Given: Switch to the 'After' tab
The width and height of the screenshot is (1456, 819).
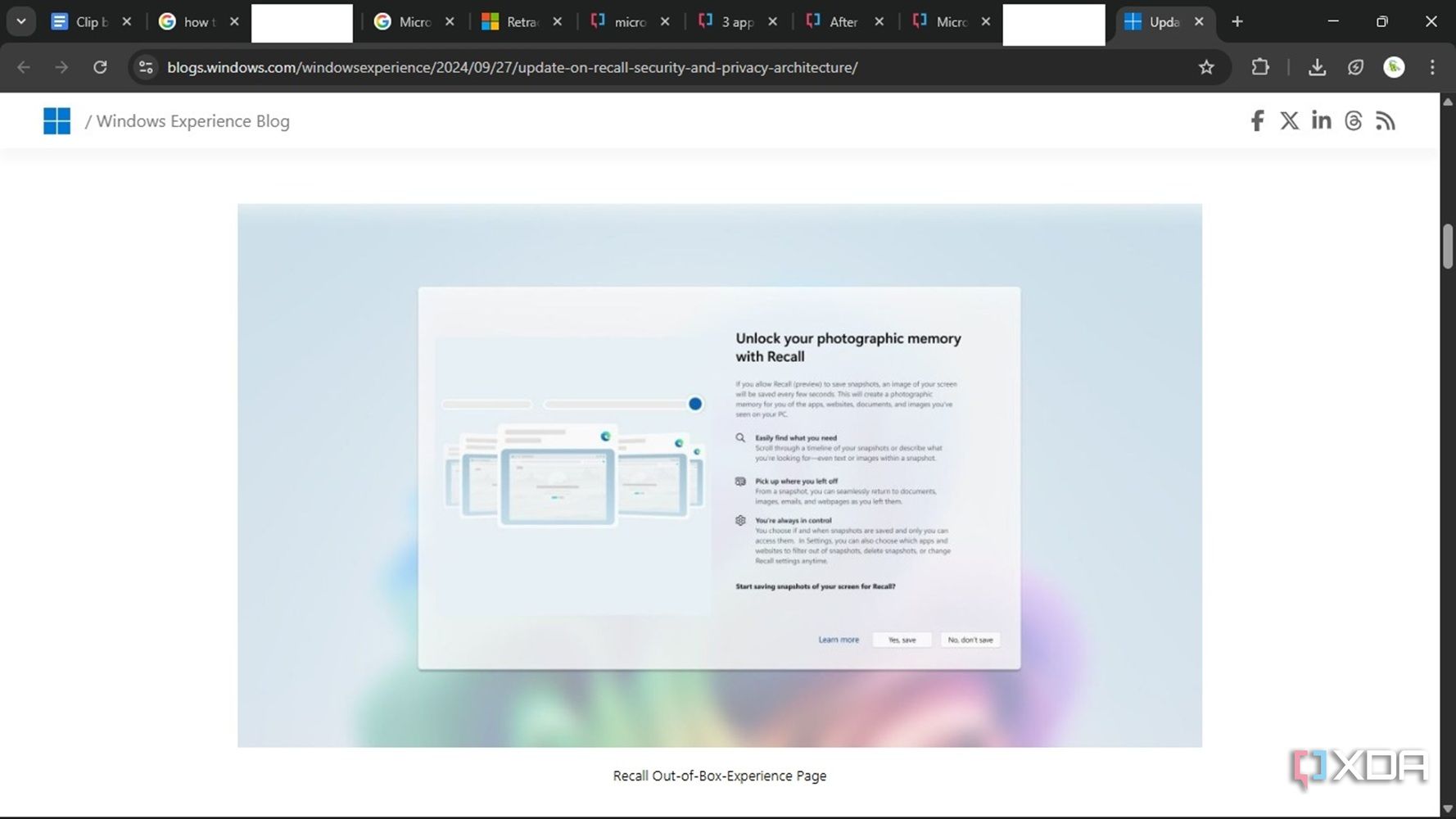Looking at the screenshot, I should [833, 22].
